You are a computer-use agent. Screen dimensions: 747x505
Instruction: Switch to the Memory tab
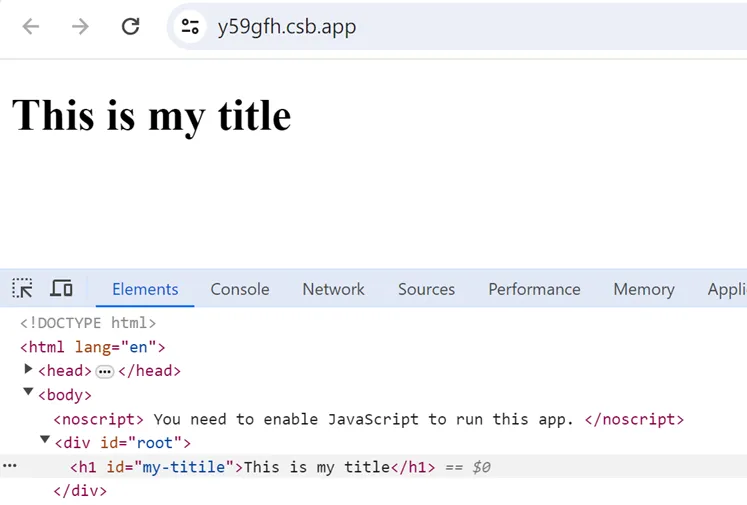[x=643, y=289]
